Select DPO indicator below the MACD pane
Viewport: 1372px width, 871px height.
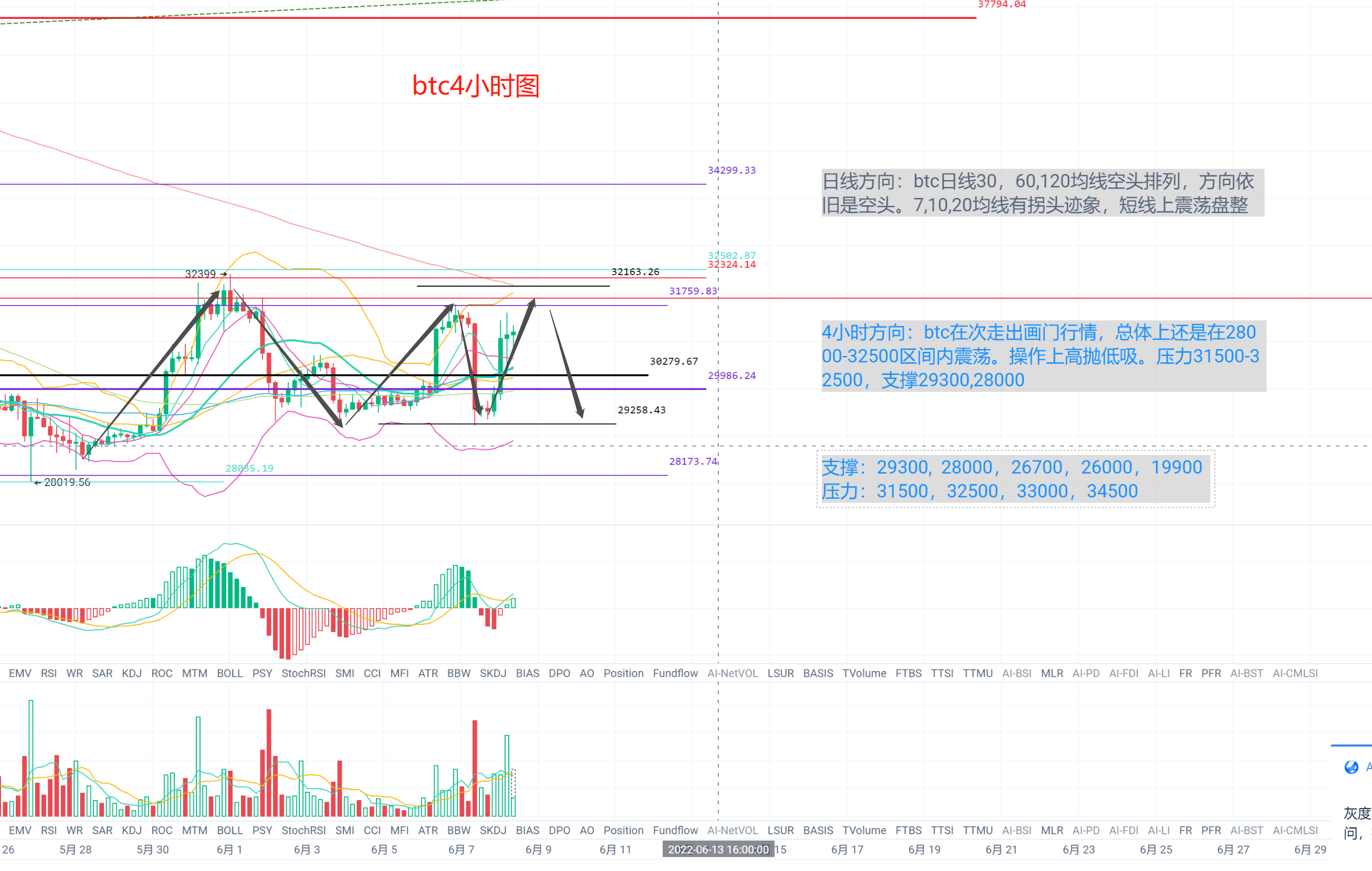coord(560,673)
